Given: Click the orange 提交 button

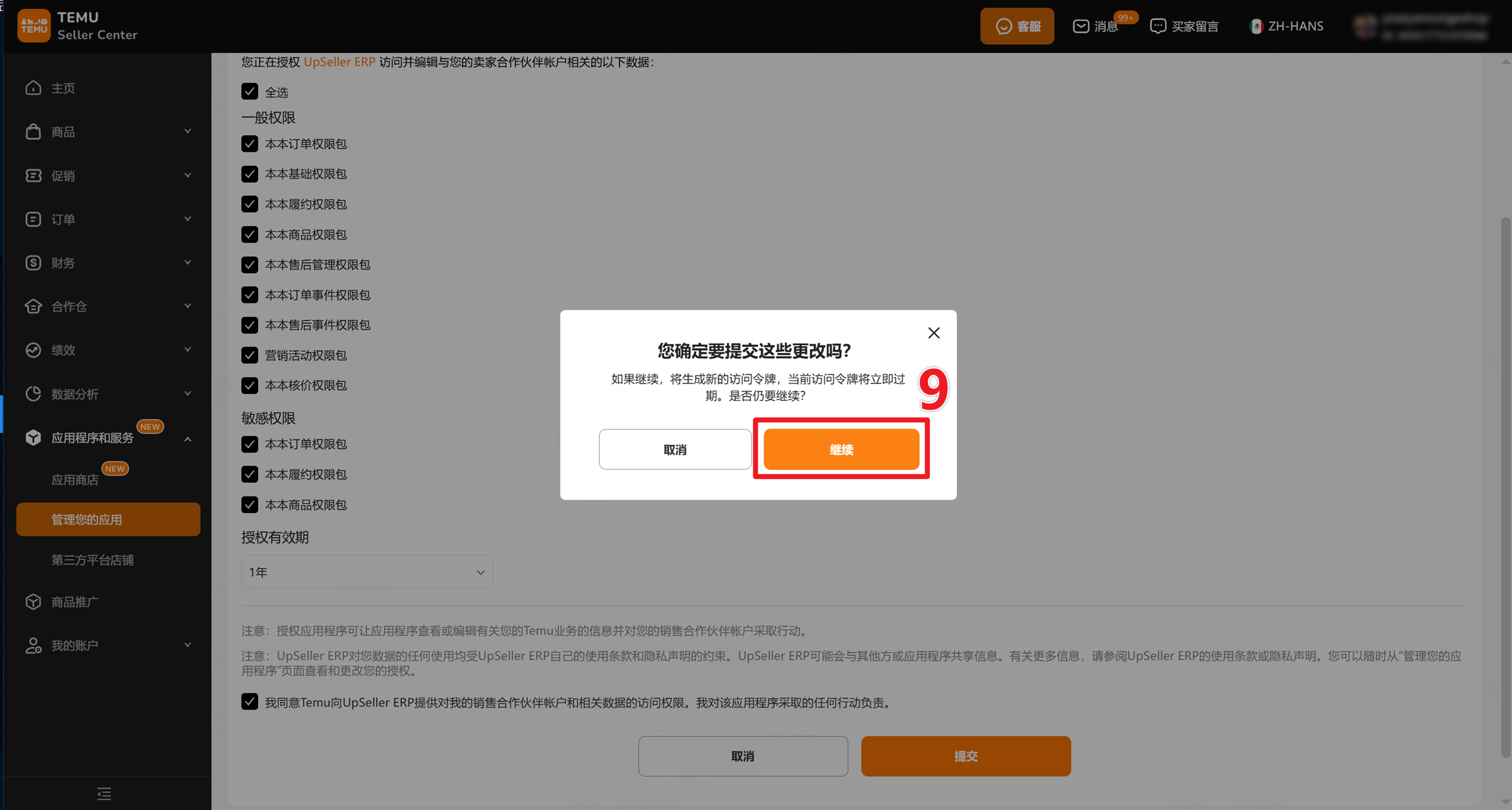Looking at the screenshot, I should pos(966,756).
